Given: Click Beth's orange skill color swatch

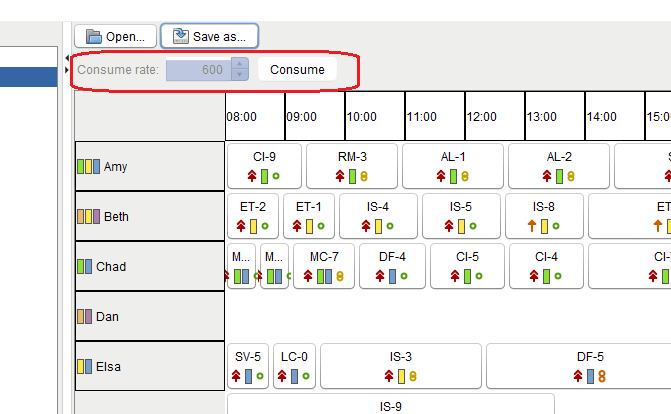Looking at the screenshot, I should pyautogui.click(x=82, y=217).
